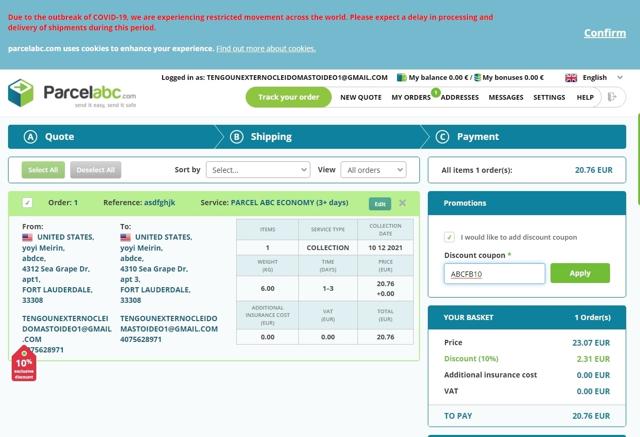Viewport: 640px width, 437px height.
Task: Click the Discount coupon input field
Action: pos(494,273)
